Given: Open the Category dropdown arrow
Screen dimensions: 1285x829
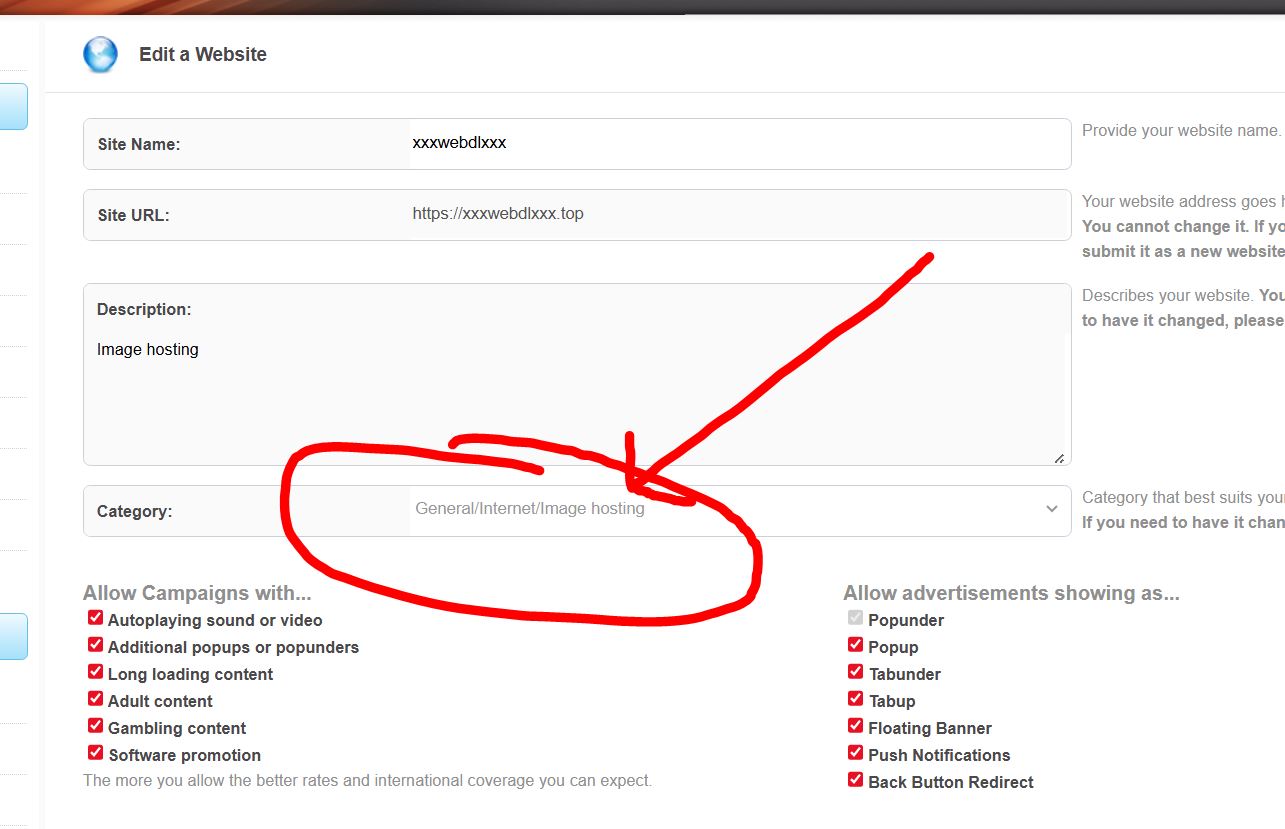Looking at the screenshot, I should click(x=1051, y=509).
